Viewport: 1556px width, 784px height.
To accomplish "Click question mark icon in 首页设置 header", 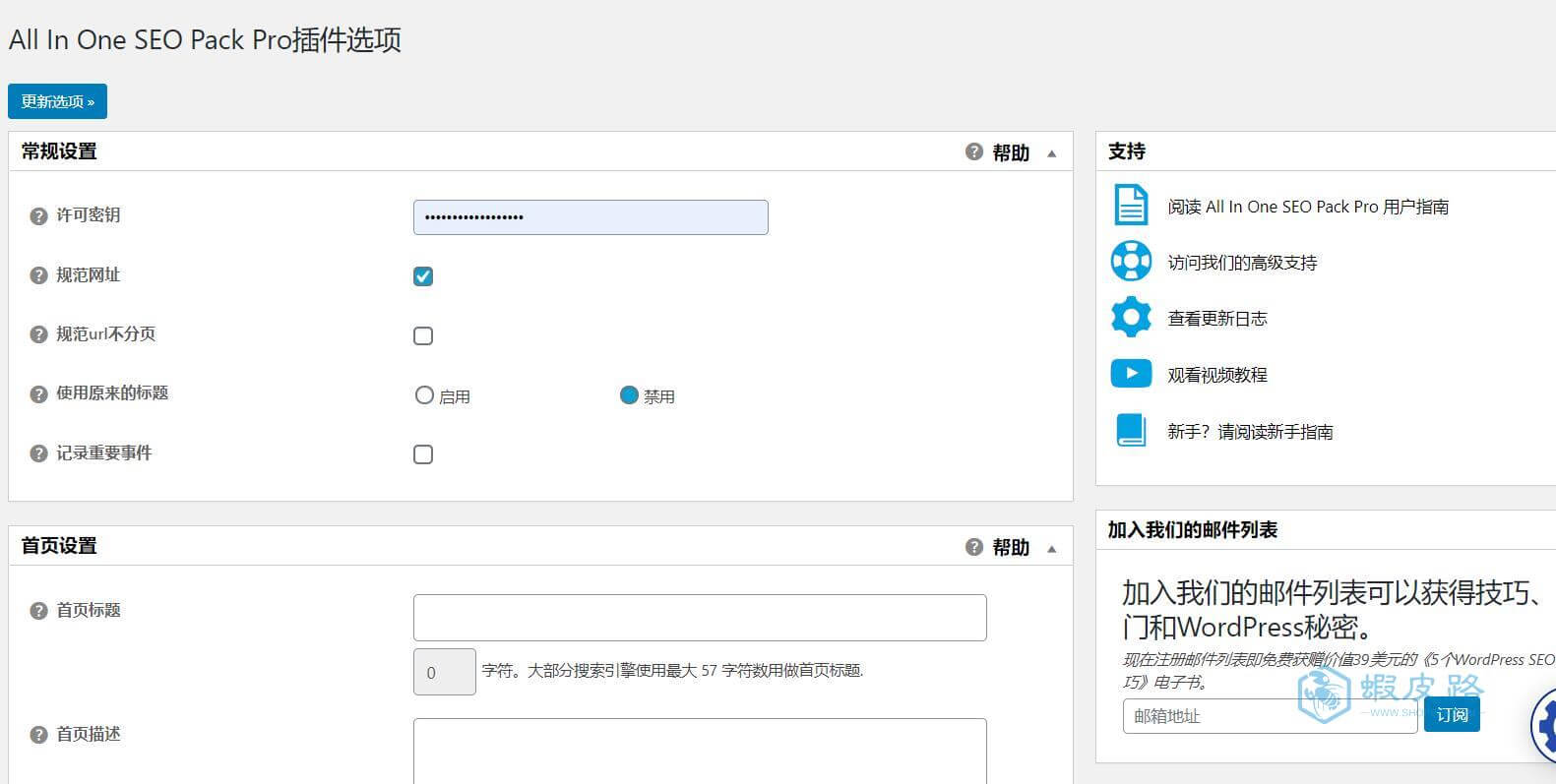I will click(x=974, y=547).
